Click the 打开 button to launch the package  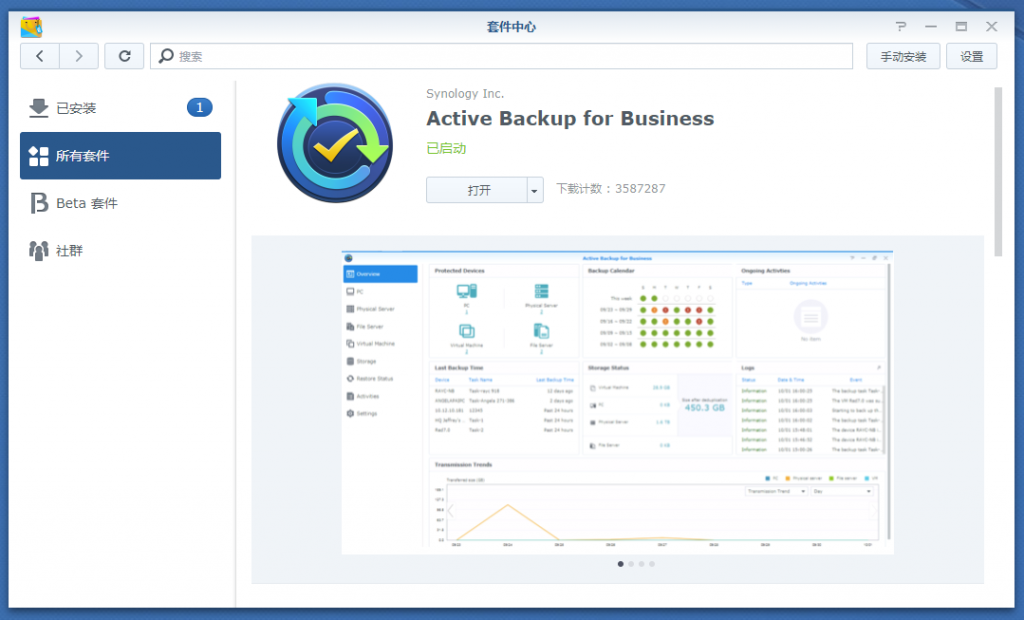(x=477, y=190)
